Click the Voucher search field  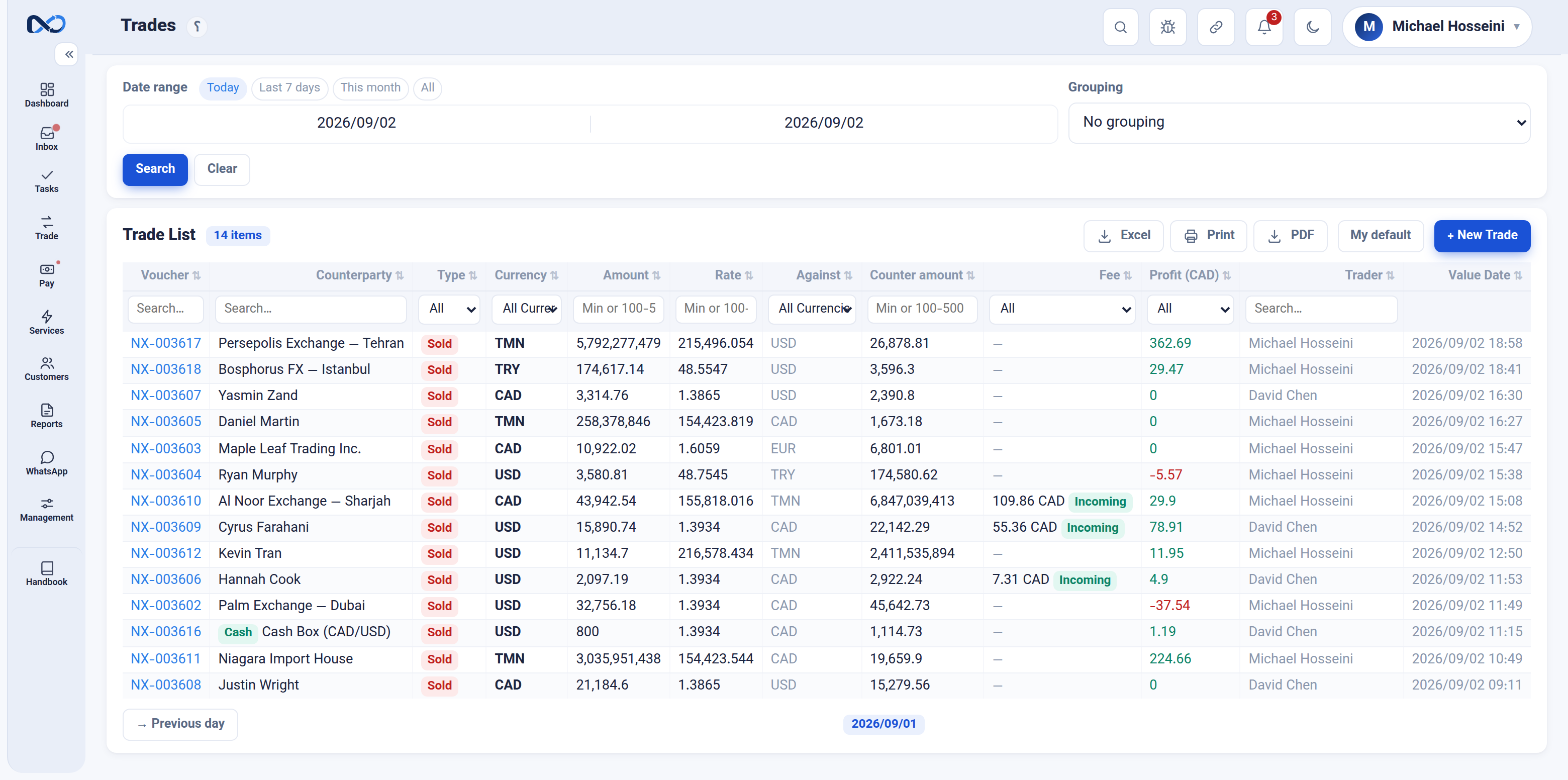point(165,309)
